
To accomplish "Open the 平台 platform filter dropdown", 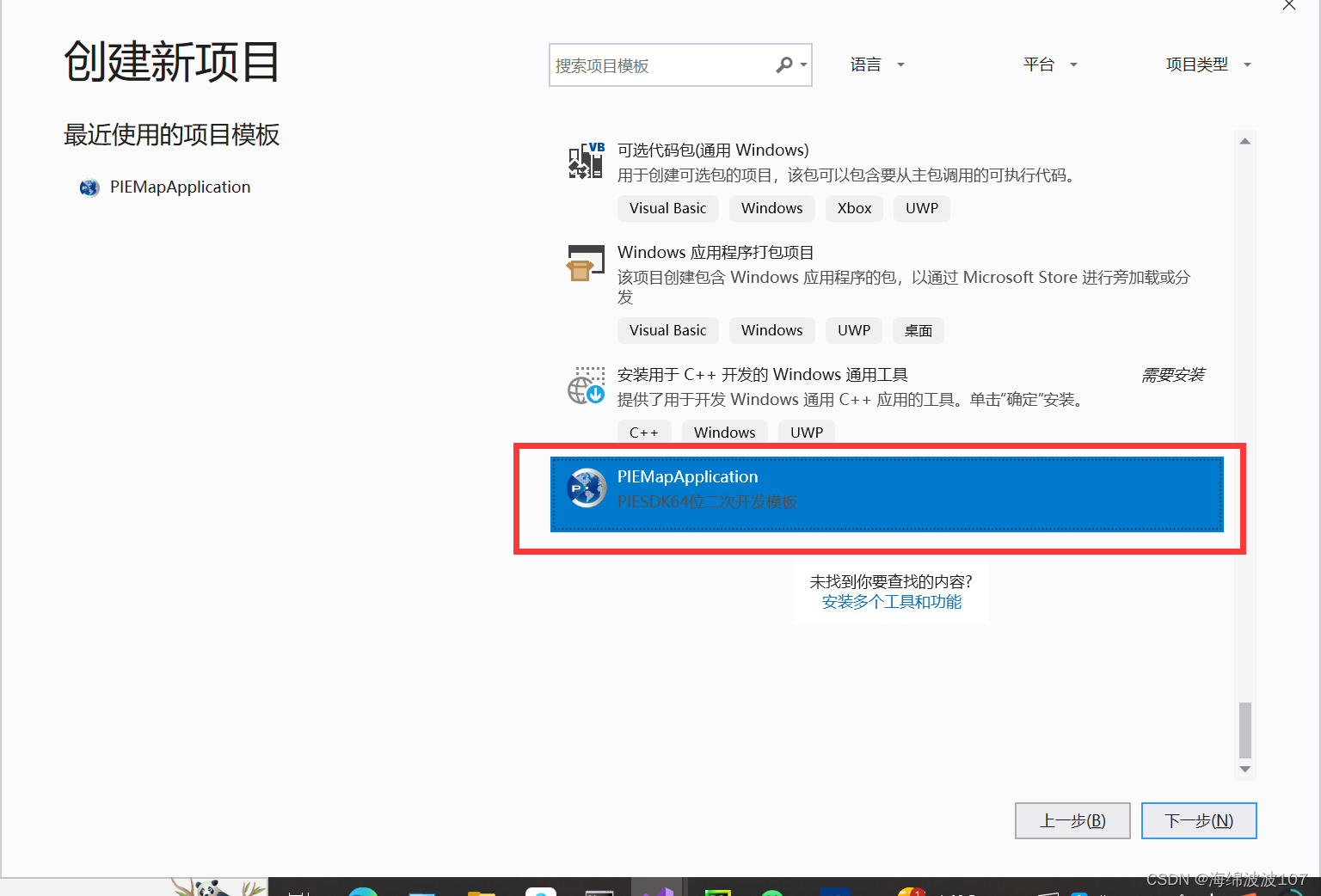I will click(x=1050, y=64).
